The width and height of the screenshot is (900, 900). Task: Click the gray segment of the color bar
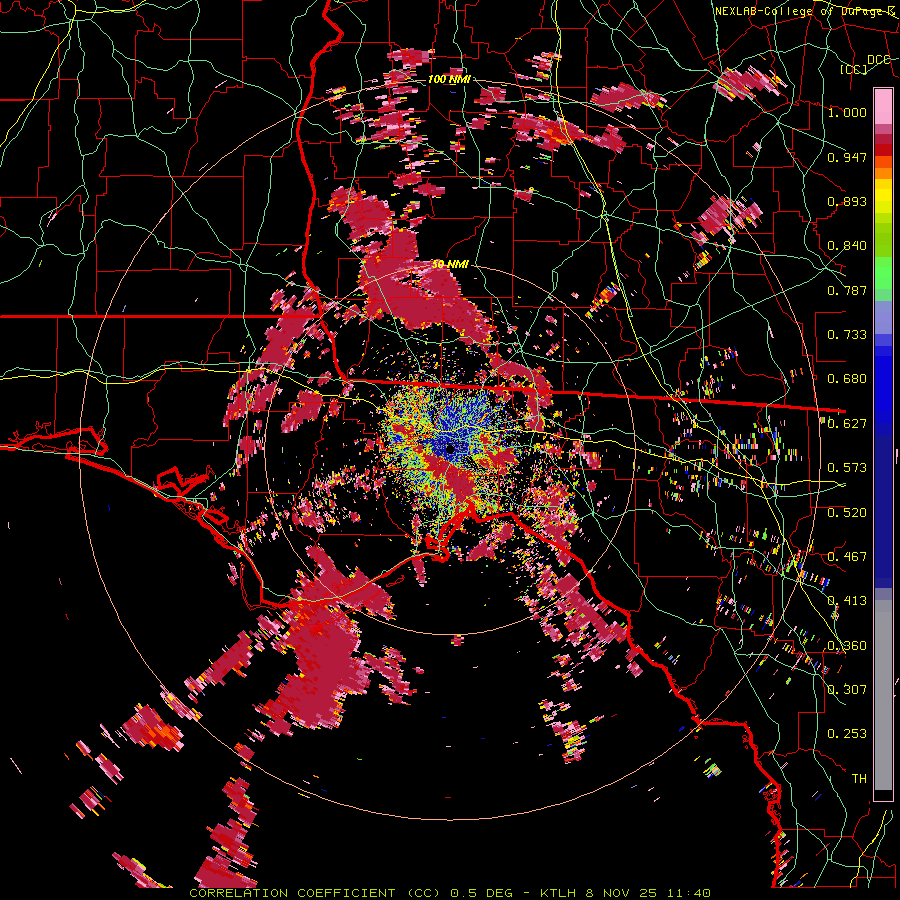[x=883, y=695]
